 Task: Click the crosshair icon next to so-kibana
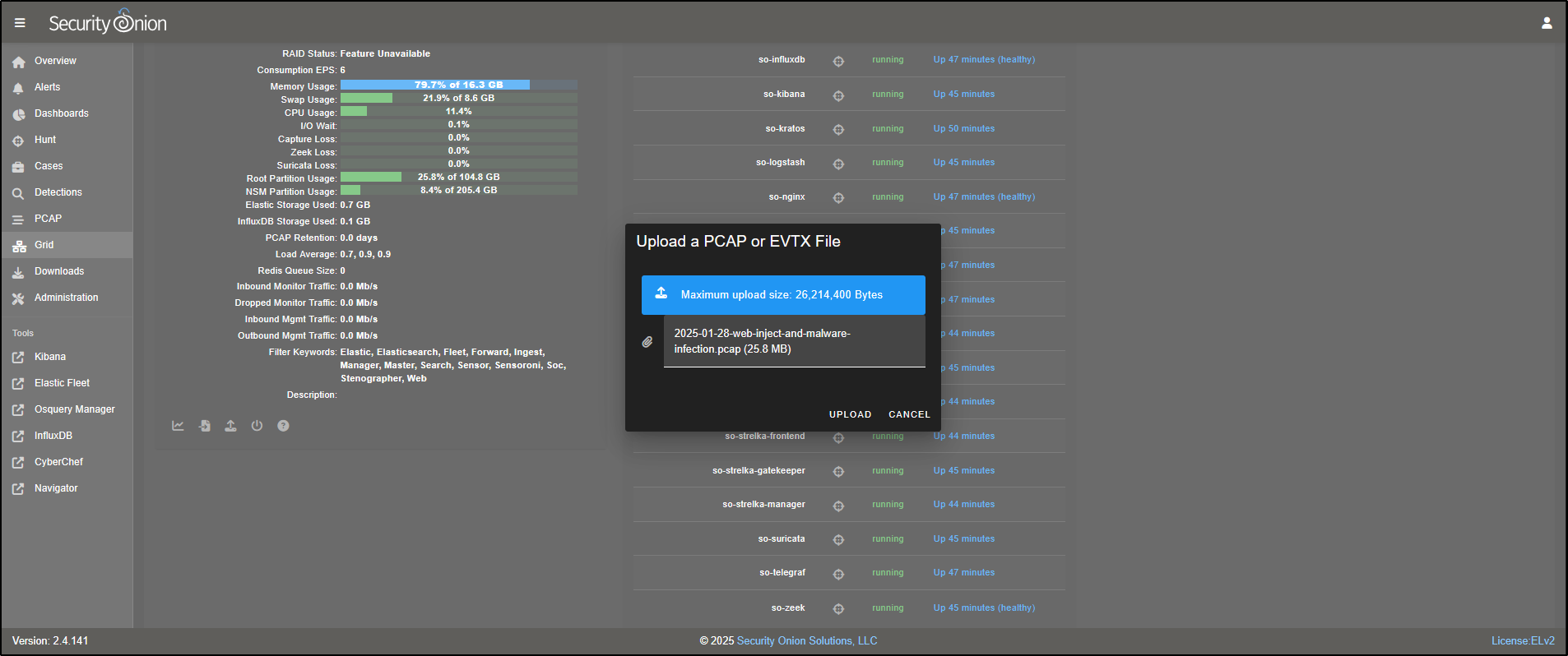point(838,95)
